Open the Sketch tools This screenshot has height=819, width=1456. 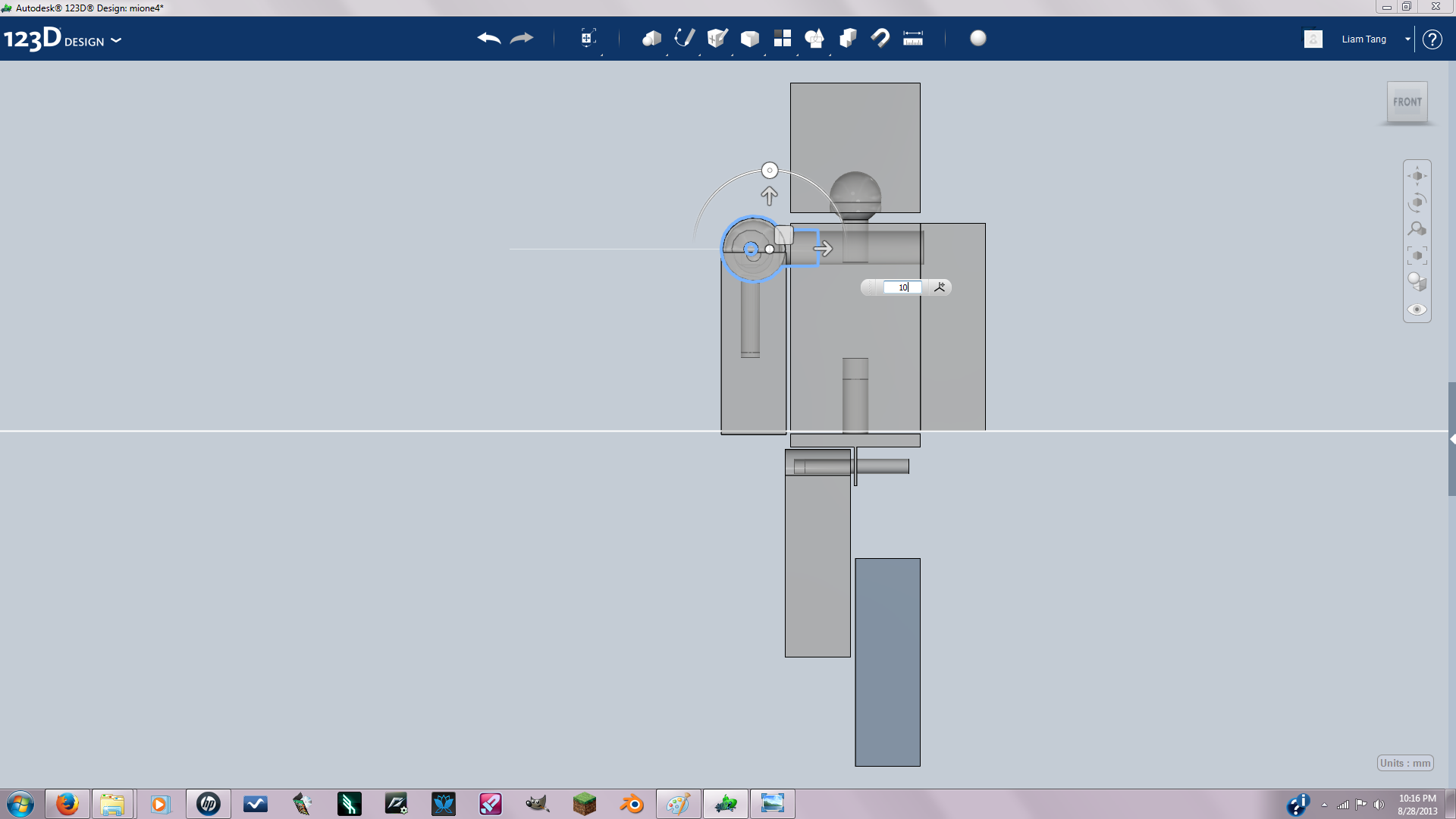tap(685, 38)
